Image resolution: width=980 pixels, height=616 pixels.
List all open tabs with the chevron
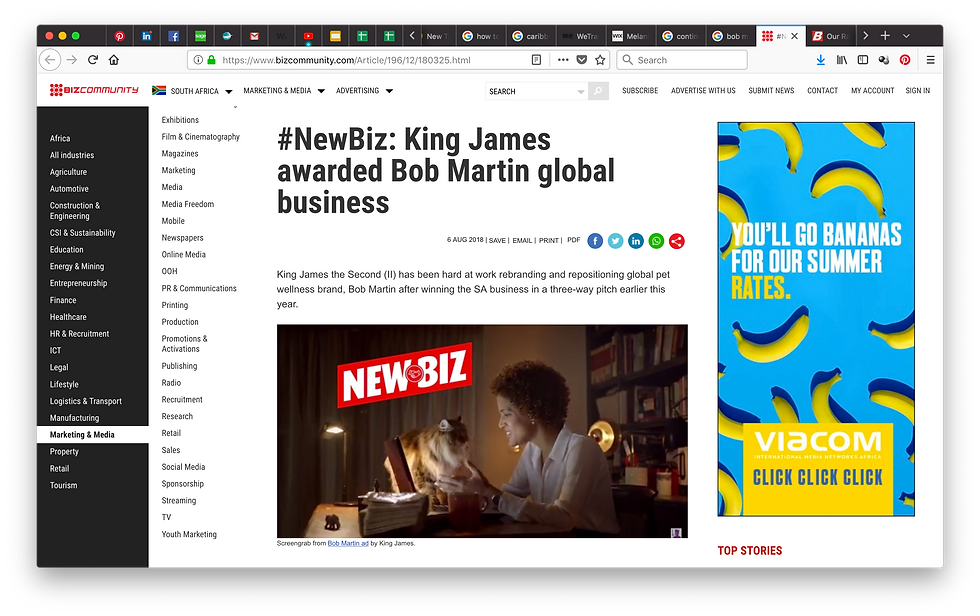click(x=906, y=36)
